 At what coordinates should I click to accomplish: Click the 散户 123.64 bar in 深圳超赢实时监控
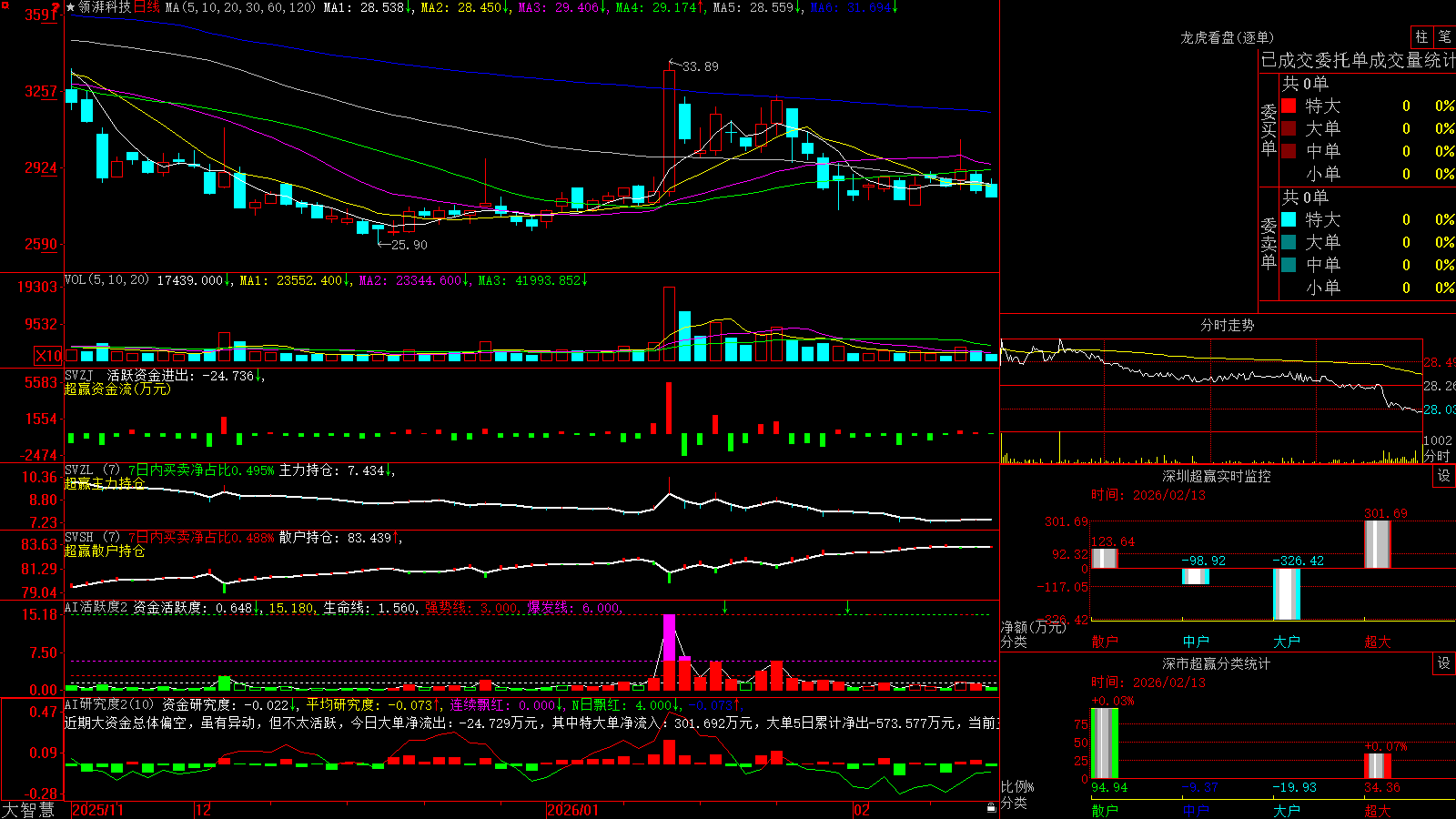tap(1105, 557)
